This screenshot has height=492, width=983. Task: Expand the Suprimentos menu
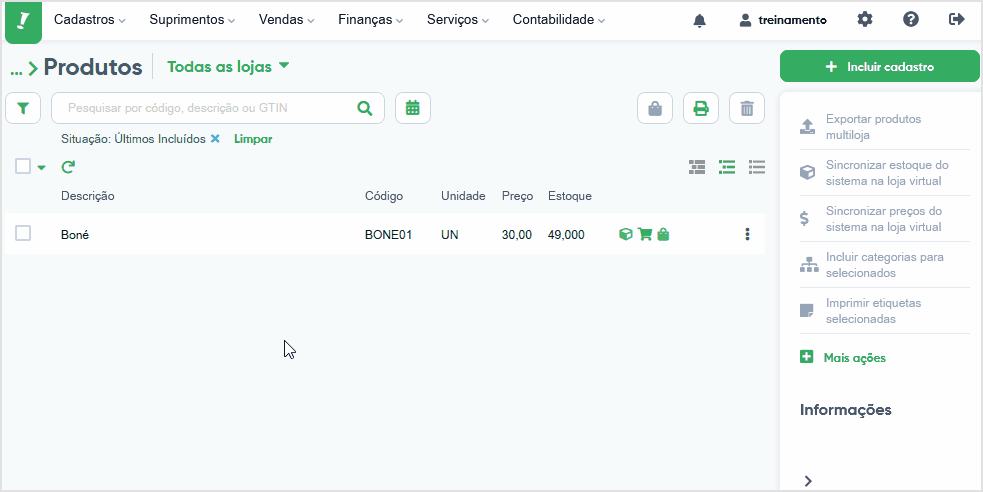click(192, 20)
